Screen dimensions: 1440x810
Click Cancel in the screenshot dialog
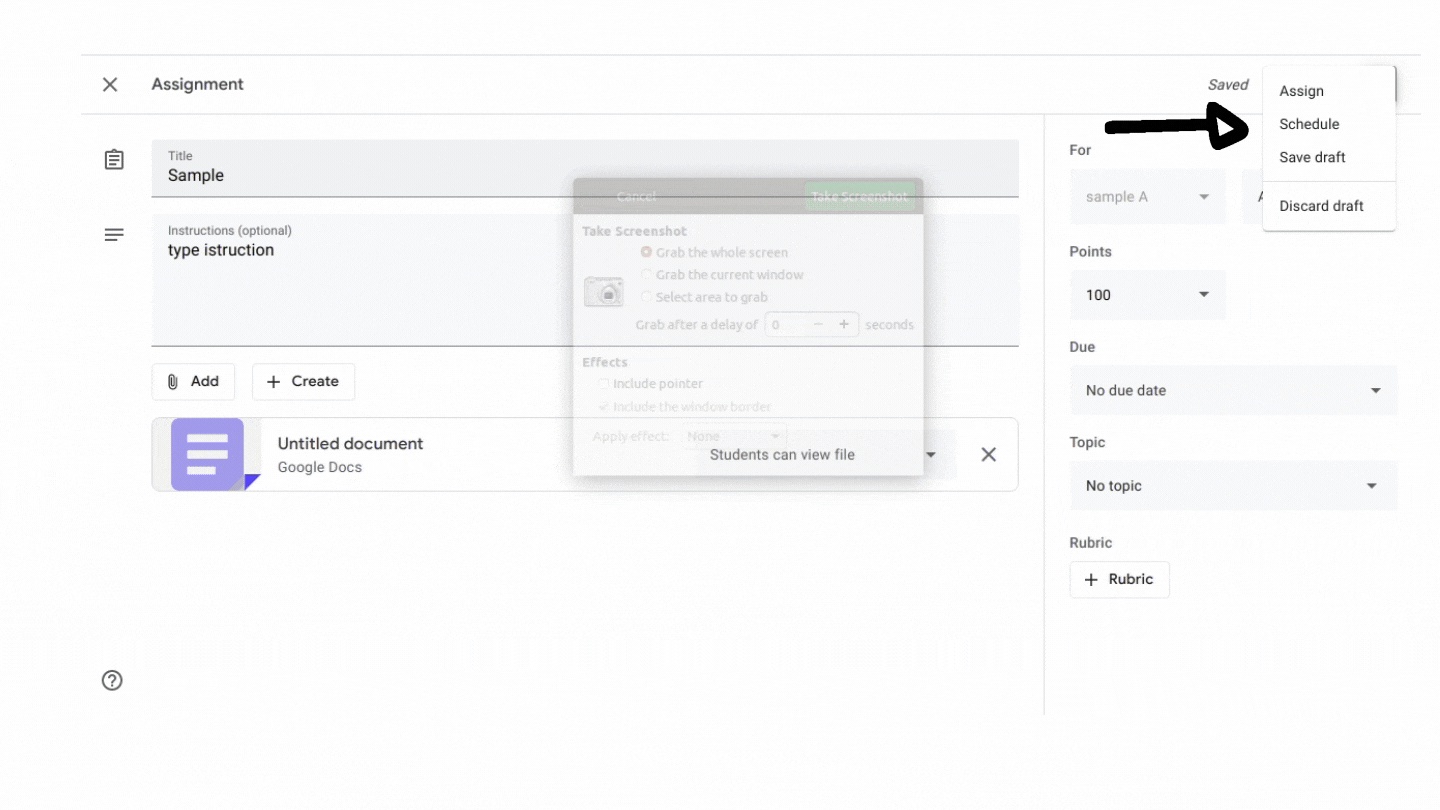click(x=636, y=197)
